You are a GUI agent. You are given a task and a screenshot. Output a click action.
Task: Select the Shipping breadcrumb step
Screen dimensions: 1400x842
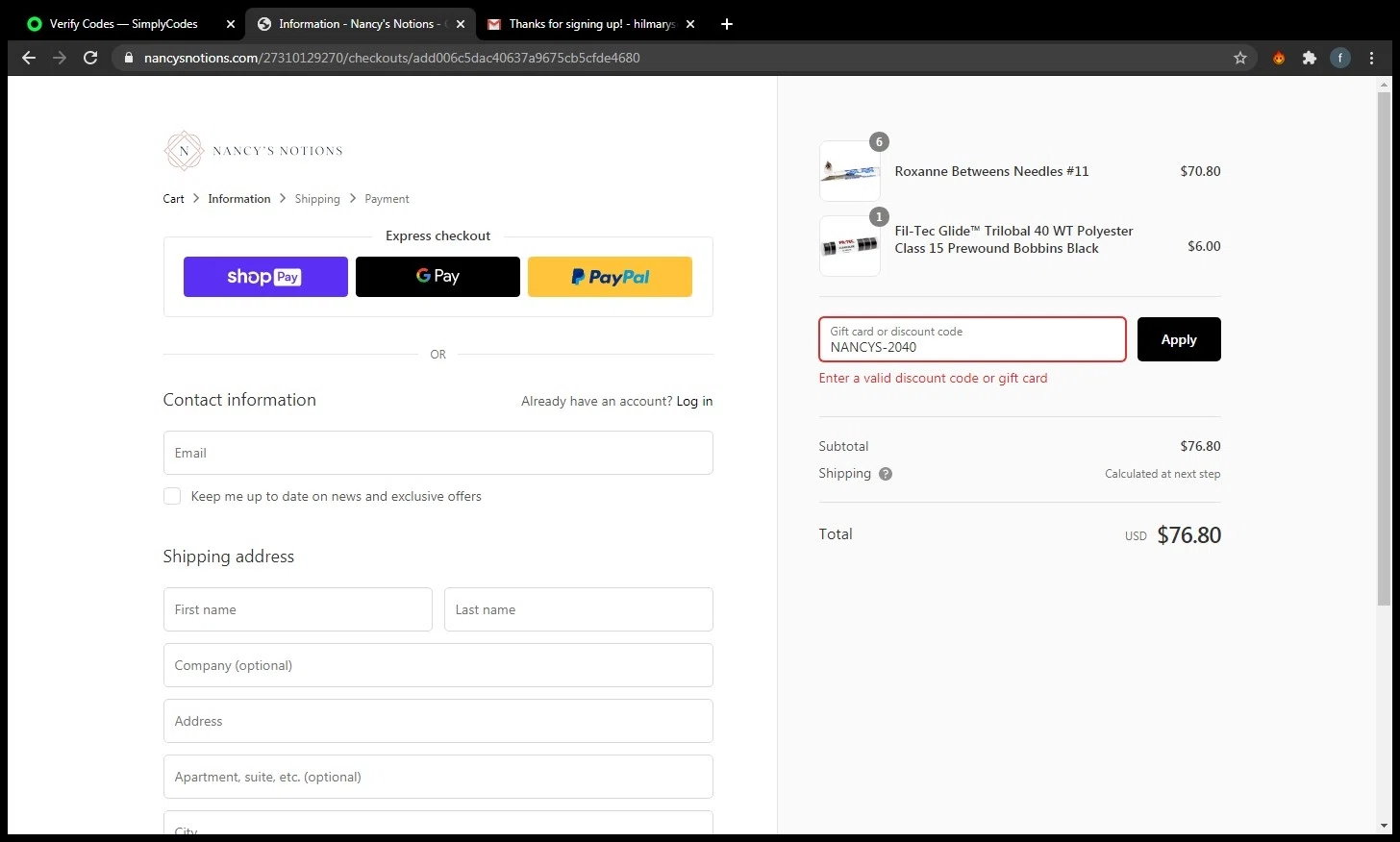(x=317, y=199)
